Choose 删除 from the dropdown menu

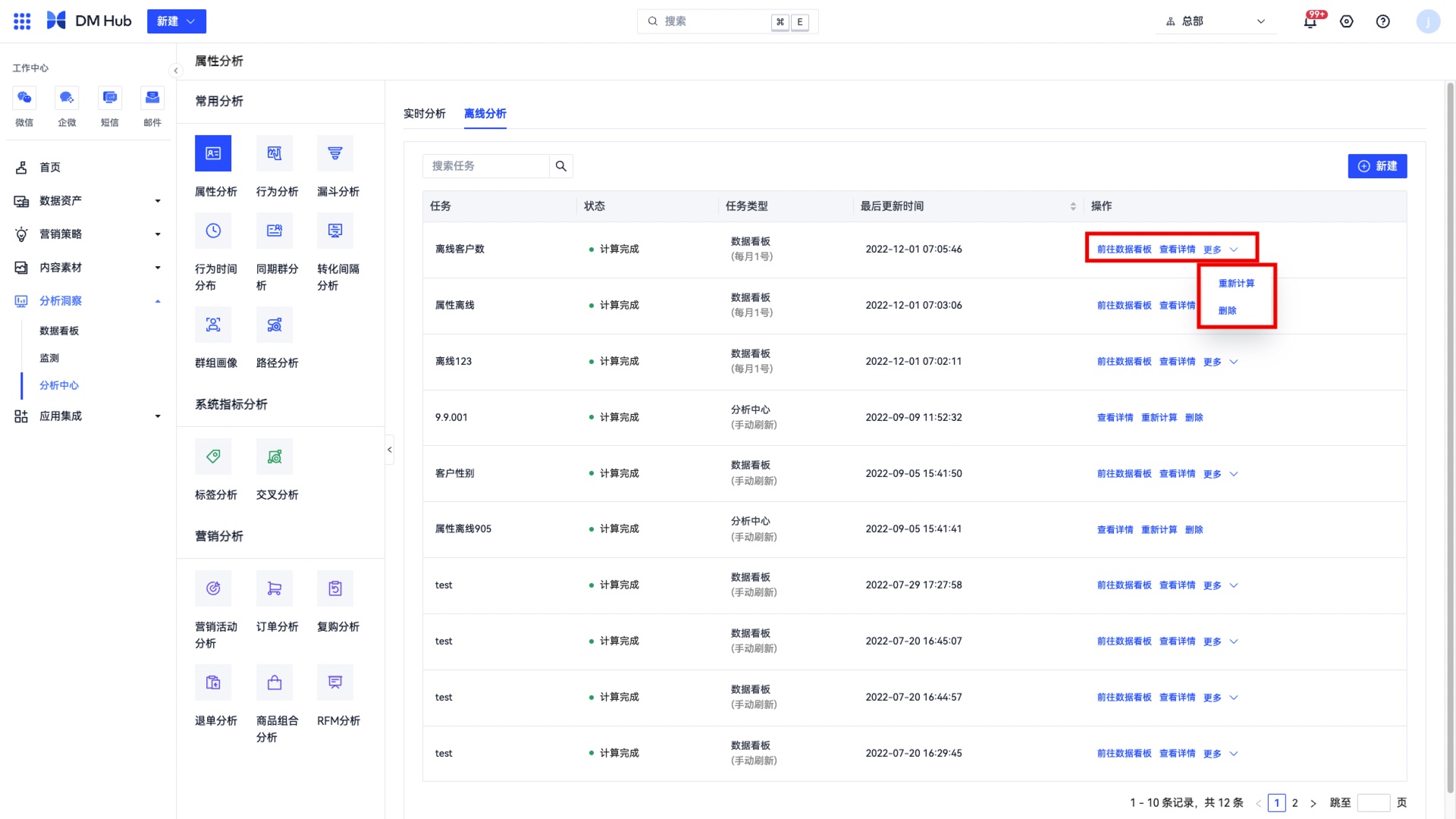[x=1228, y=311]
